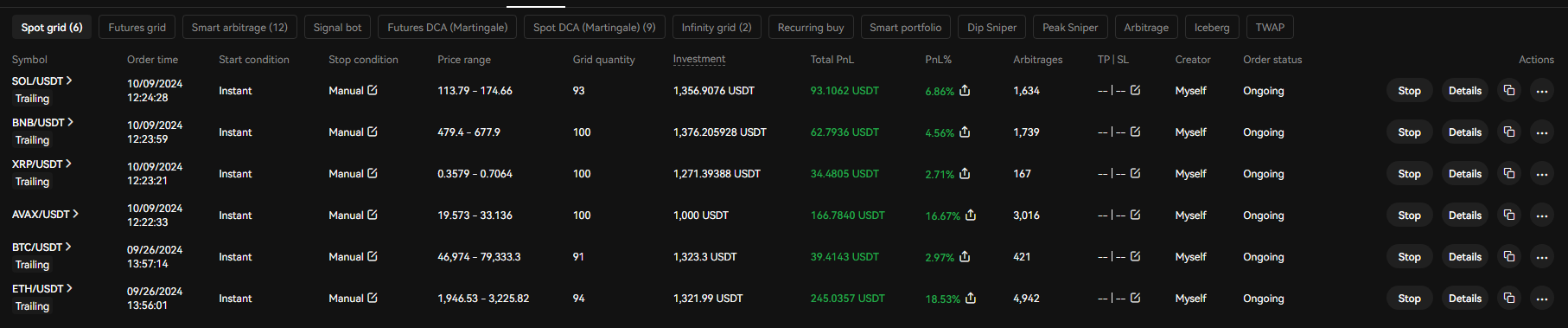Edit TP/SL for ETH/USDT grid

(1135, 298)
